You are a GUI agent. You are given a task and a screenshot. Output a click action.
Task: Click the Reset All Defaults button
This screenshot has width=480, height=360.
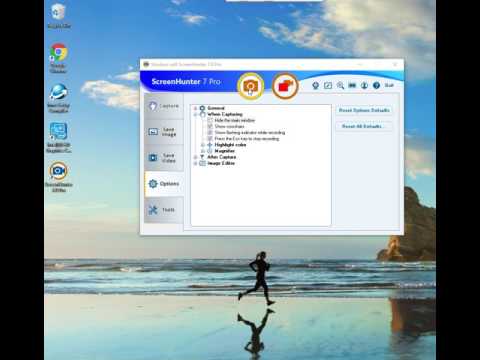pos(364,126)
